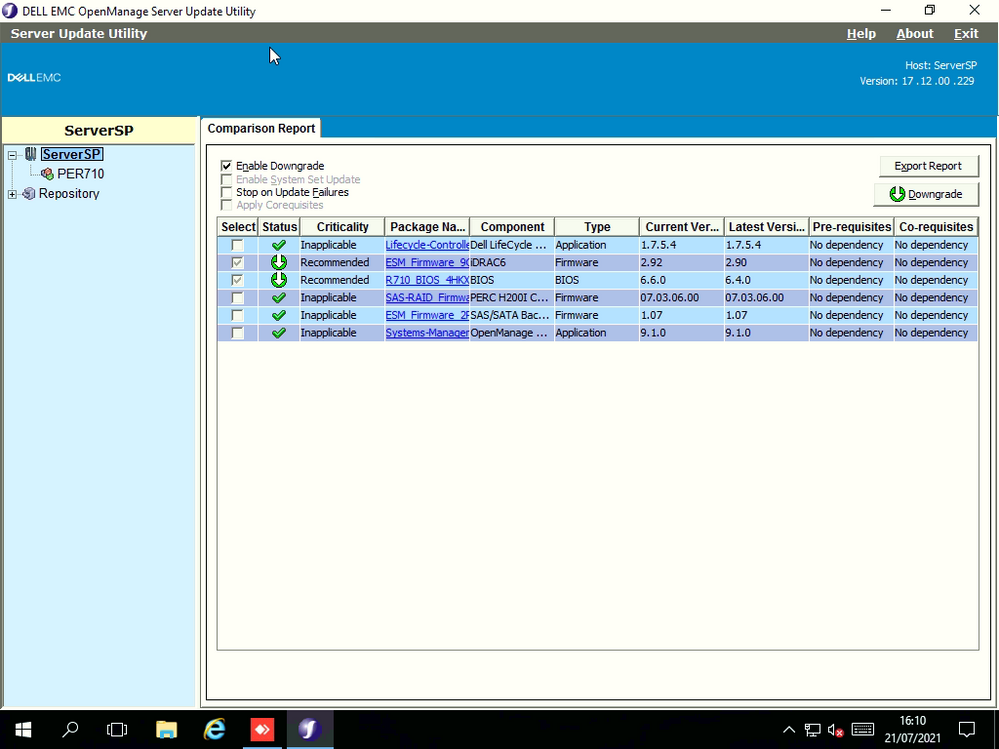Sort by Criticality column header

(342, 227)
